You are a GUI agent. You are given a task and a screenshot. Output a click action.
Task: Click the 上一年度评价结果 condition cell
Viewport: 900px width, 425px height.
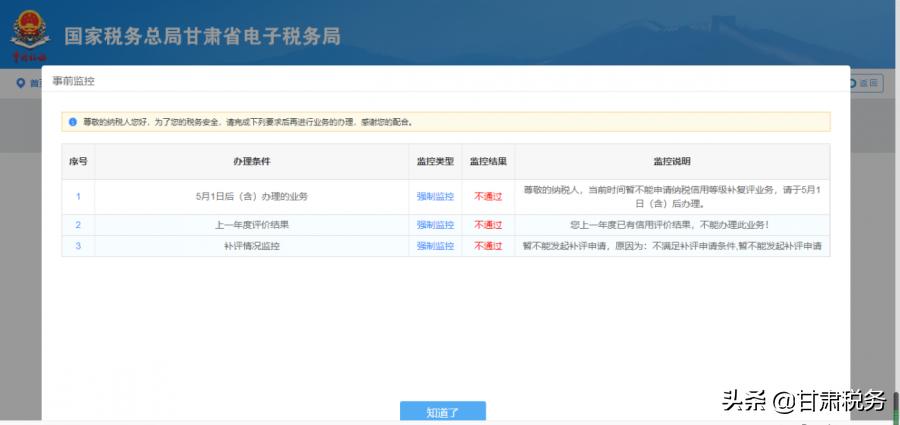(251, 225)
